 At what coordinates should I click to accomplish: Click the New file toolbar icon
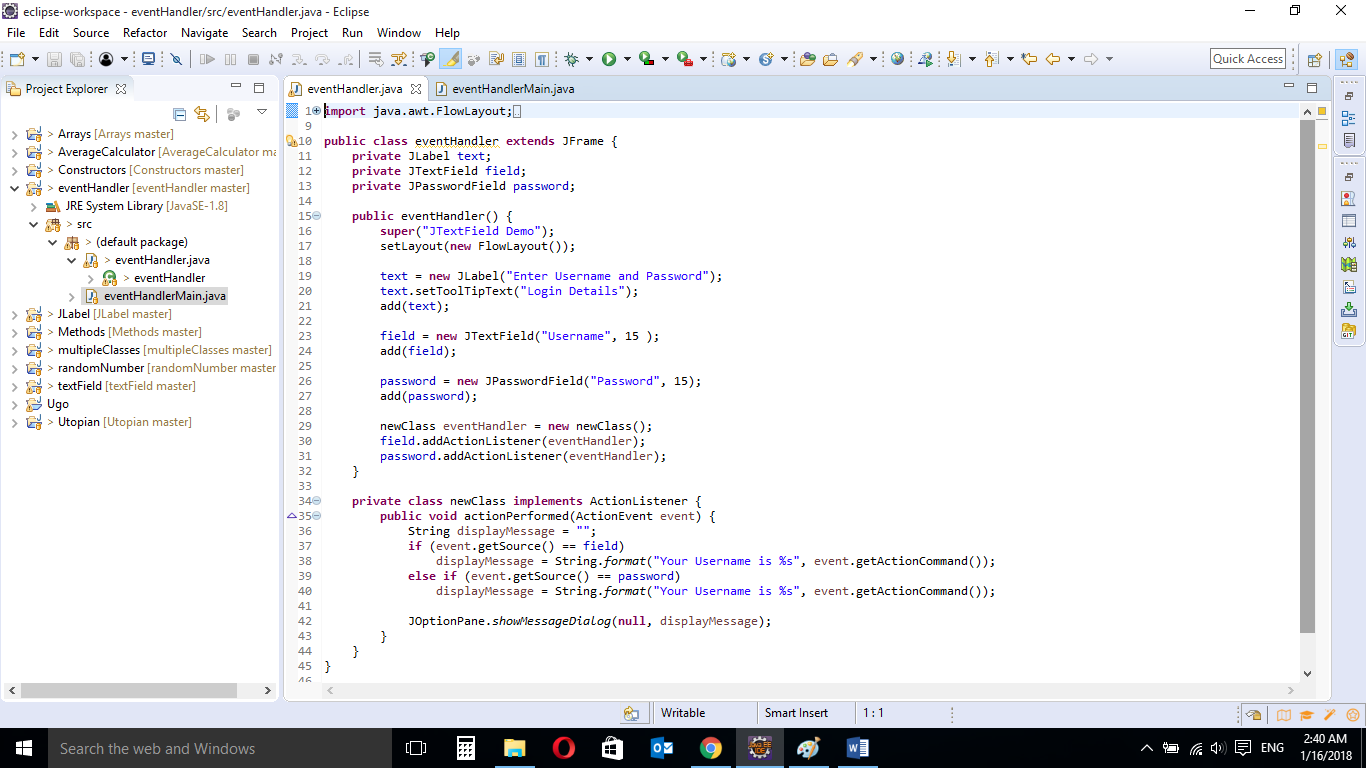tap(17, 59)
